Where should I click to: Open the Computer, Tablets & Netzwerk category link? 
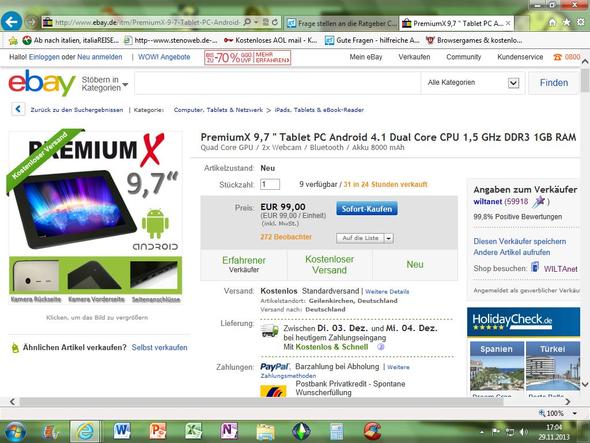click(x=218, y=110)
